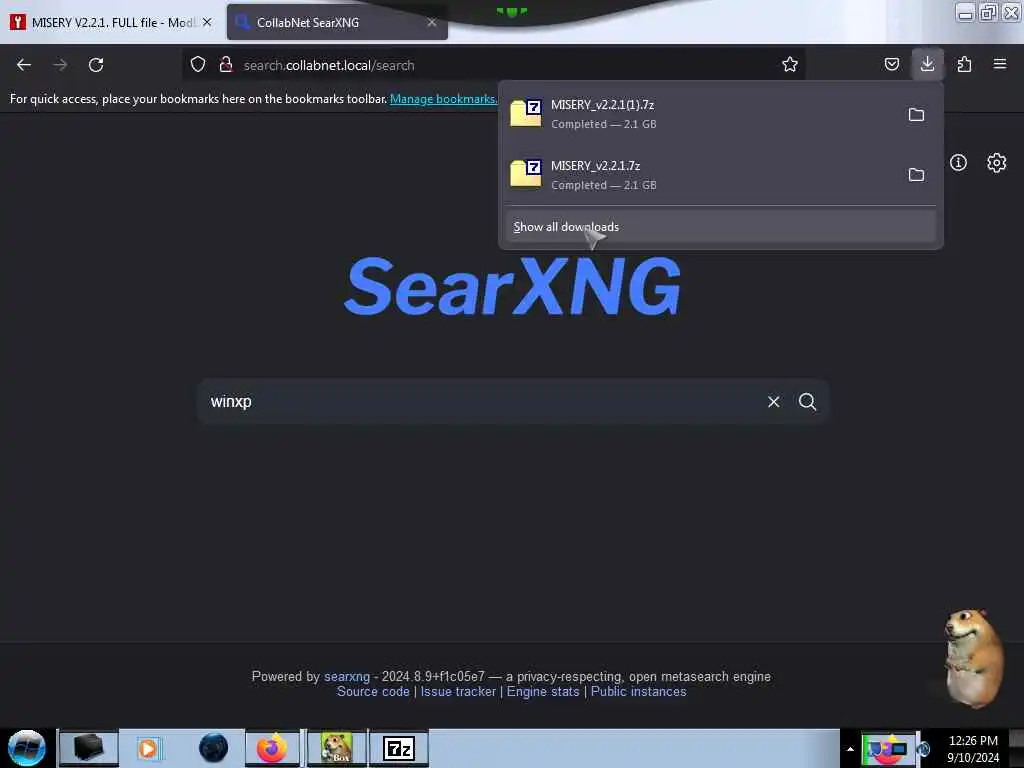Open the Firefox hamburger menu
1024x768 pixels.
1000,64
